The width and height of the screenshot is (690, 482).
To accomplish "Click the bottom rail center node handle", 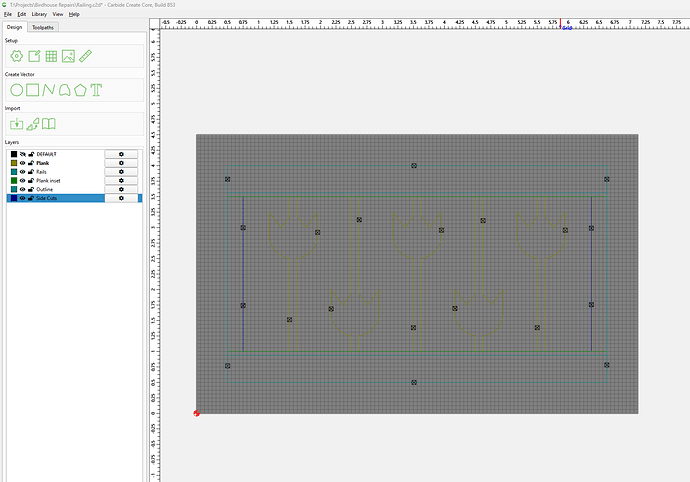I will 414,383.
